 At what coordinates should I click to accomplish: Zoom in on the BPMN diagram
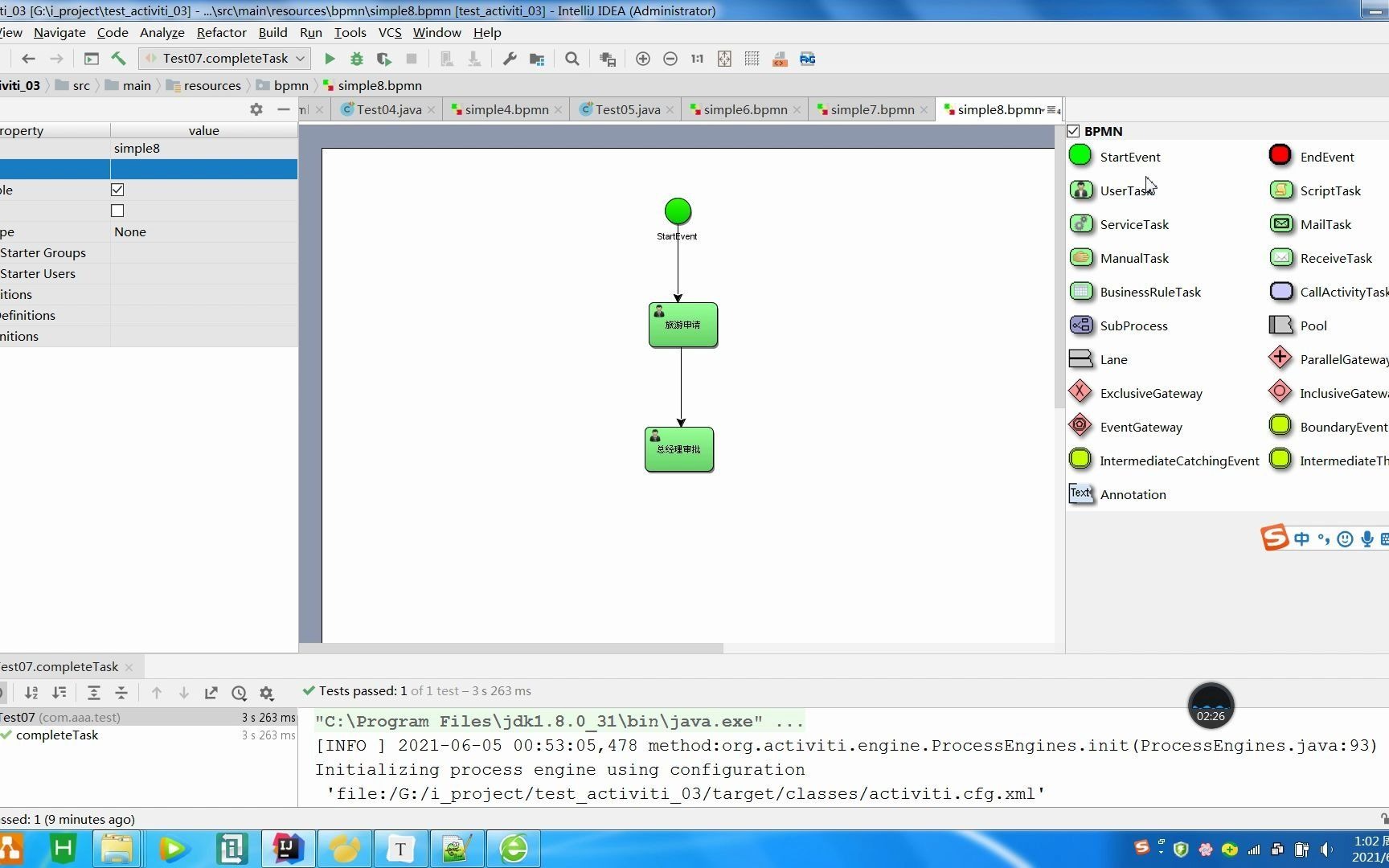(x=643, y=59)
